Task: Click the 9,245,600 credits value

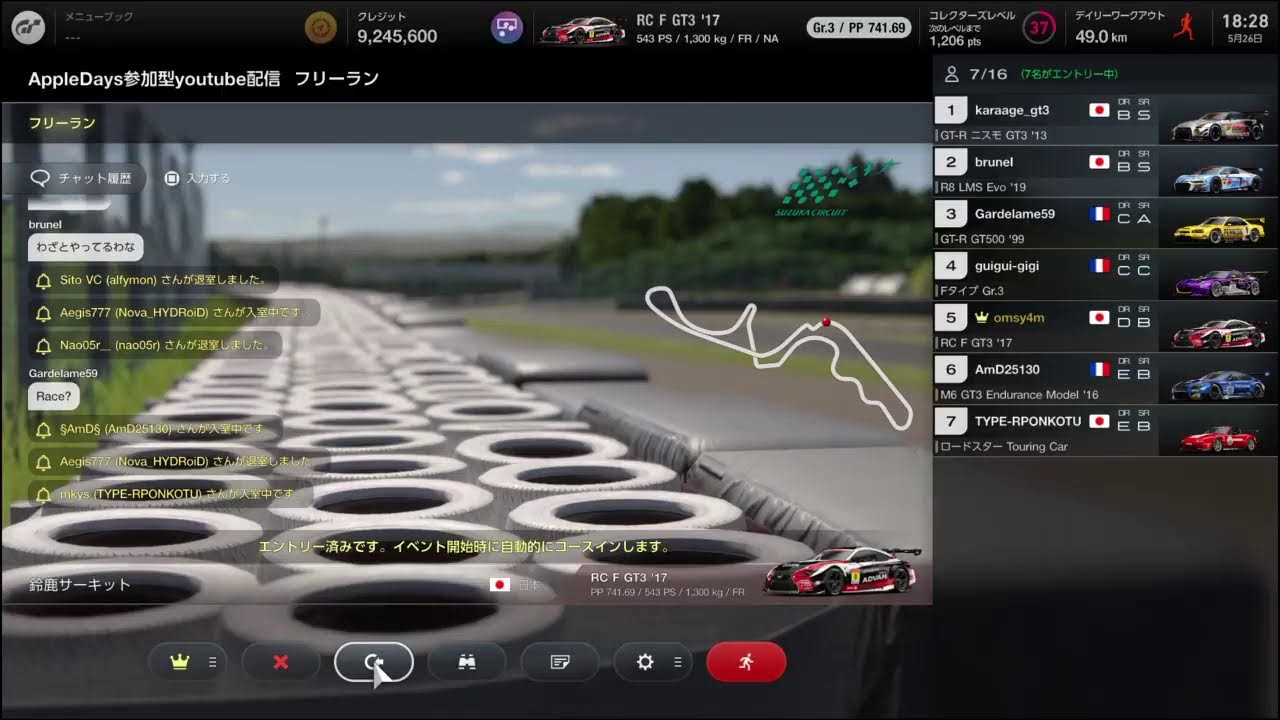Action: (397, 36)
